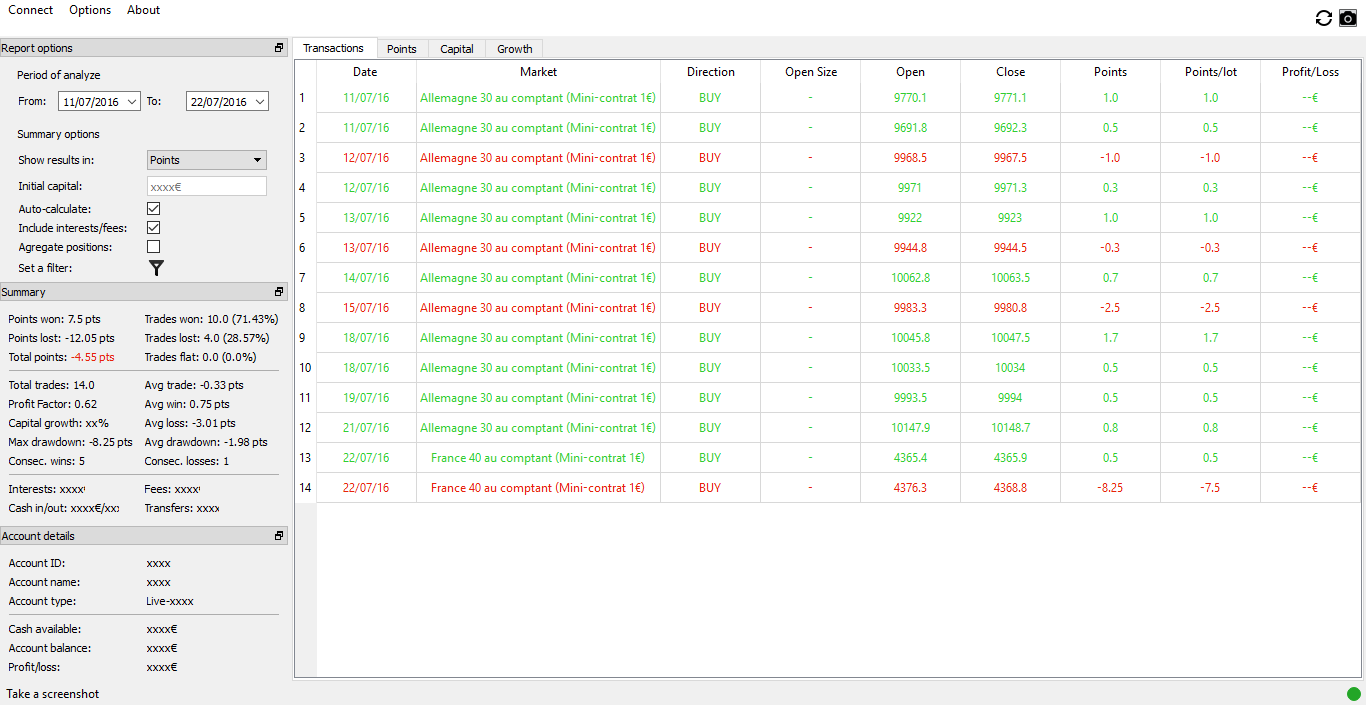
Task: Click the Close column header
Action: click(1011, 72)
